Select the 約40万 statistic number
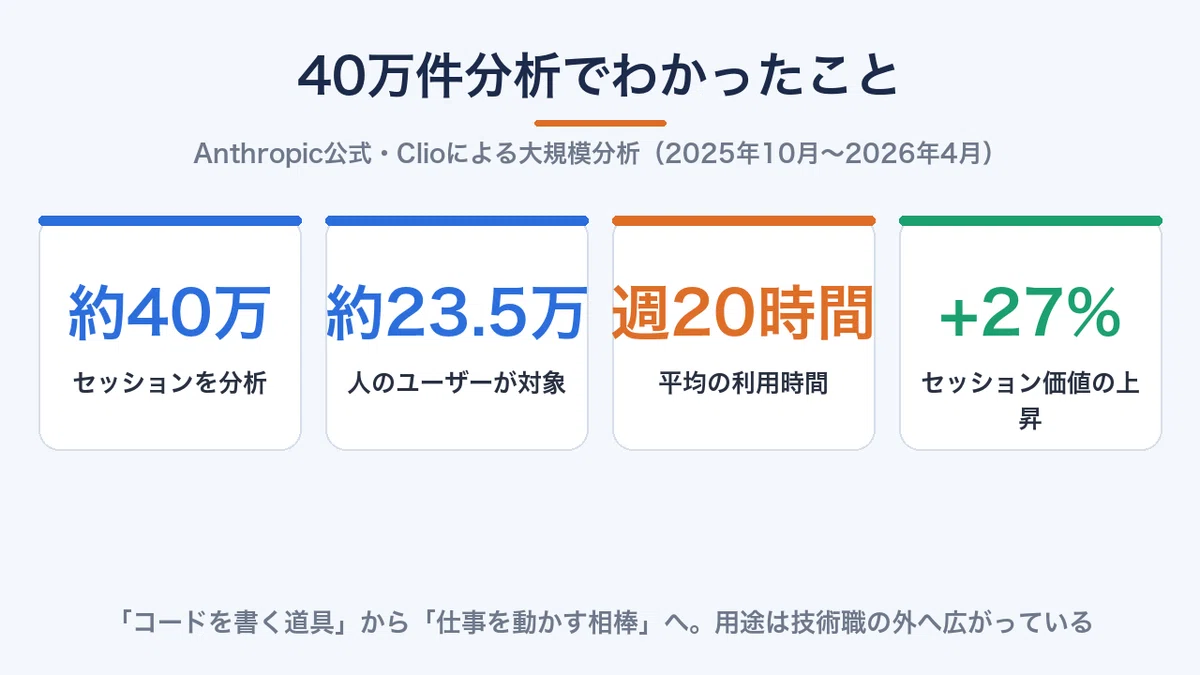The width and height of the screenshot is (1200, 675). click(x=170, y=312)
